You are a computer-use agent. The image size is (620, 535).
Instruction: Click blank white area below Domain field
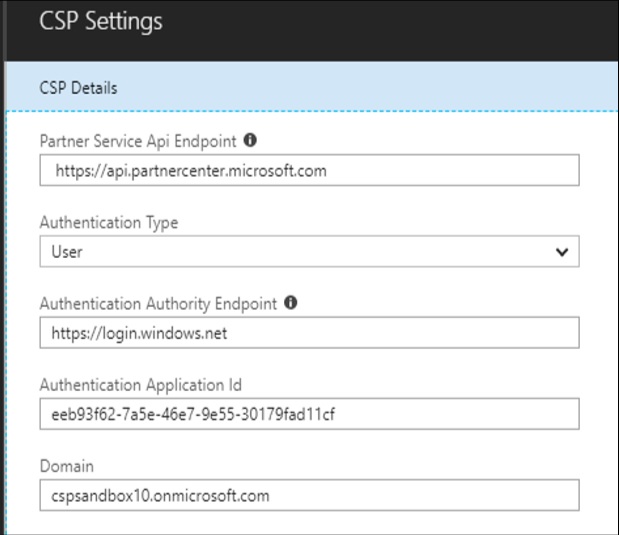tap(310, 523)
